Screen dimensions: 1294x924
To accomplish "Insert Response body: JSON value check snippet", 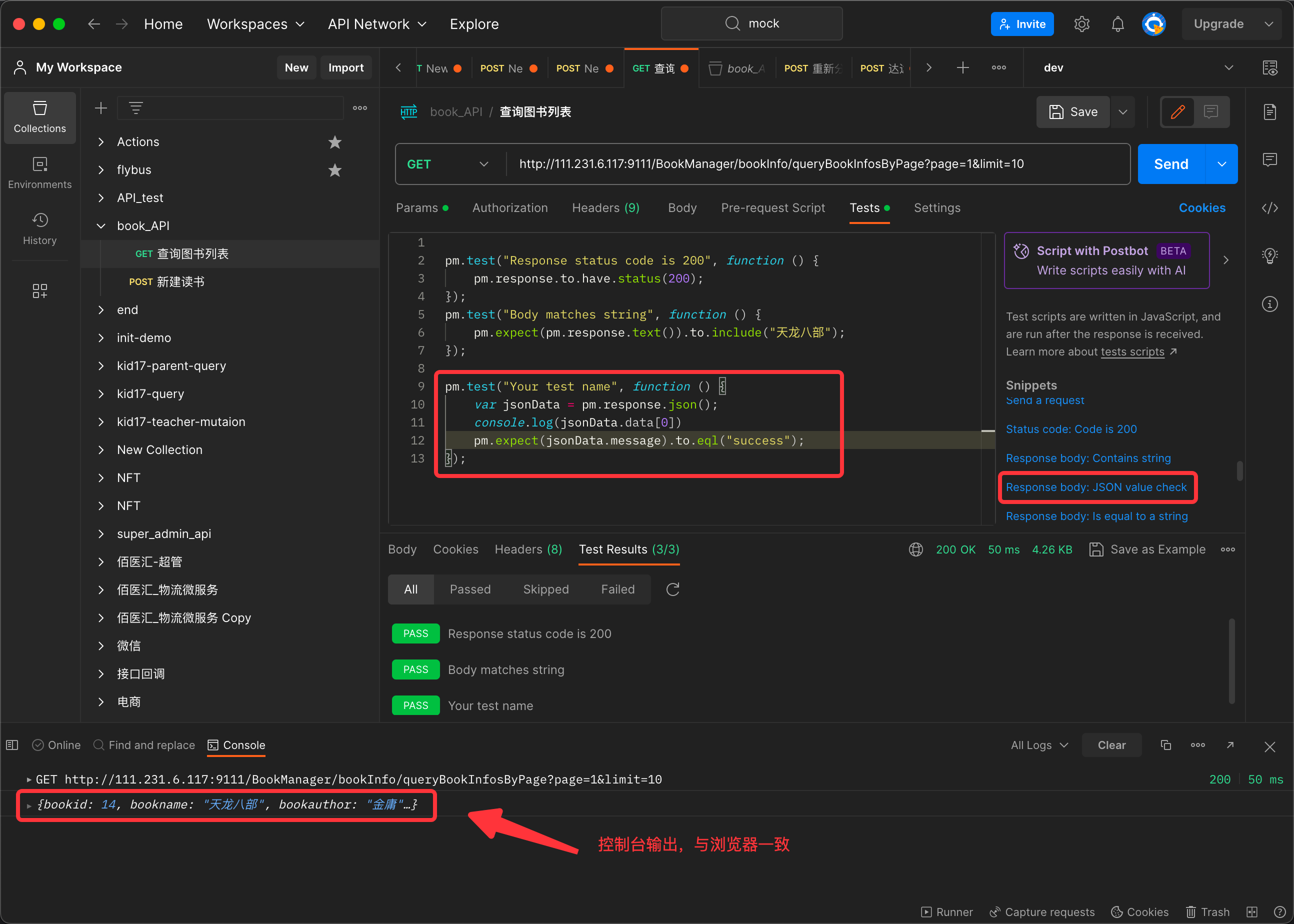I will tap(1095, 487).
